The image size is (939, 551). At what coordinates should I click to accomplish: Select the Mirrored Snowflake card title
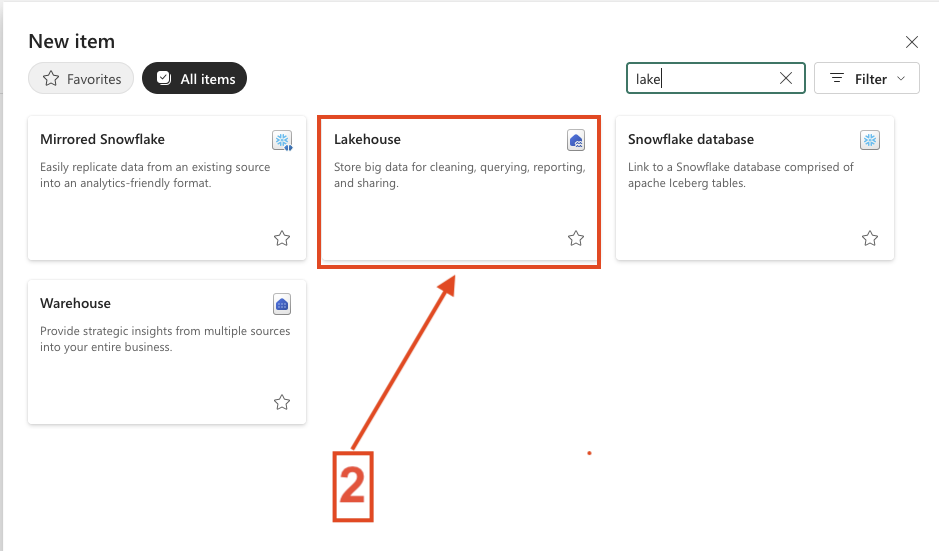coord(102,140)
